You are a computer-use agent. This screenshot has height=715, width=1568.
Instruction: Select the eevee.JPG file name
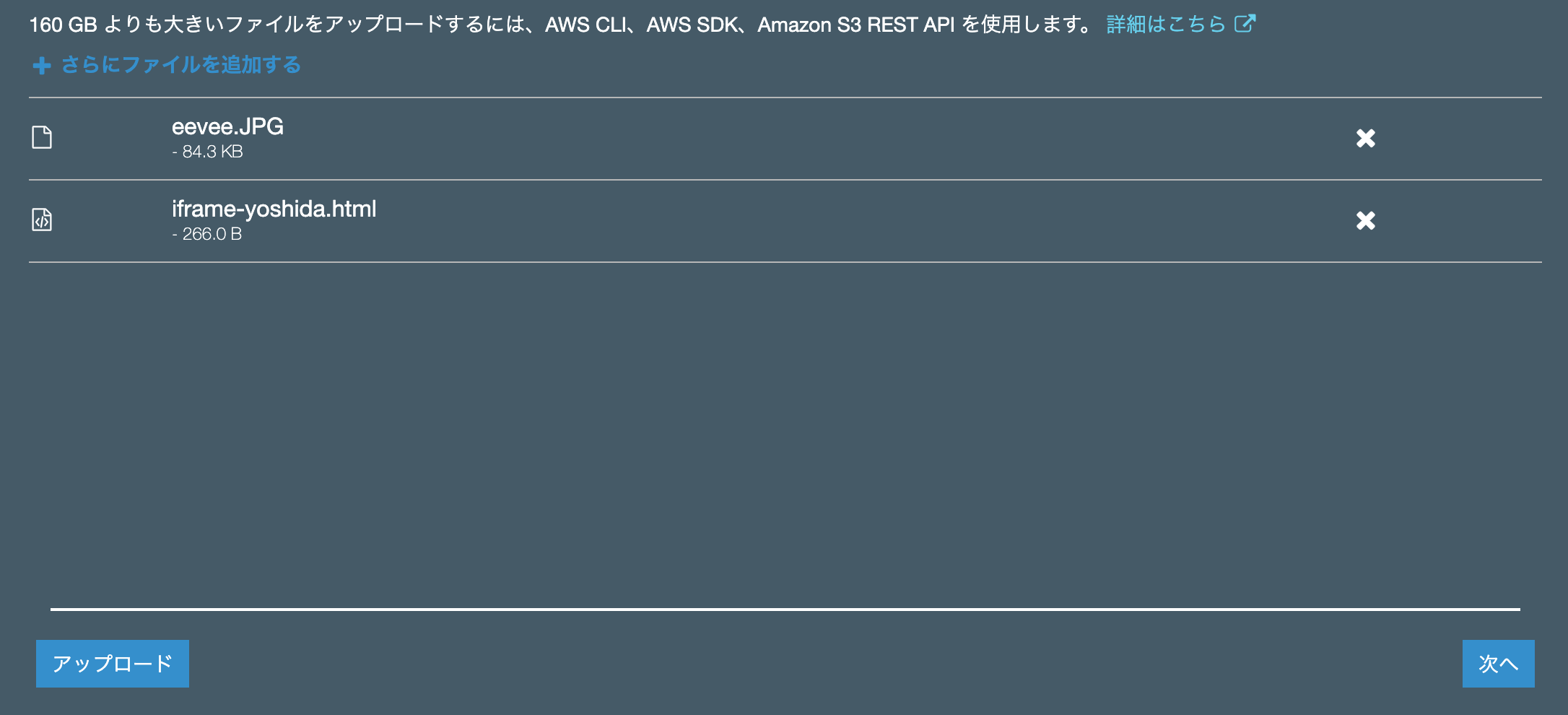pyautogui.click(x=227, y=126)
